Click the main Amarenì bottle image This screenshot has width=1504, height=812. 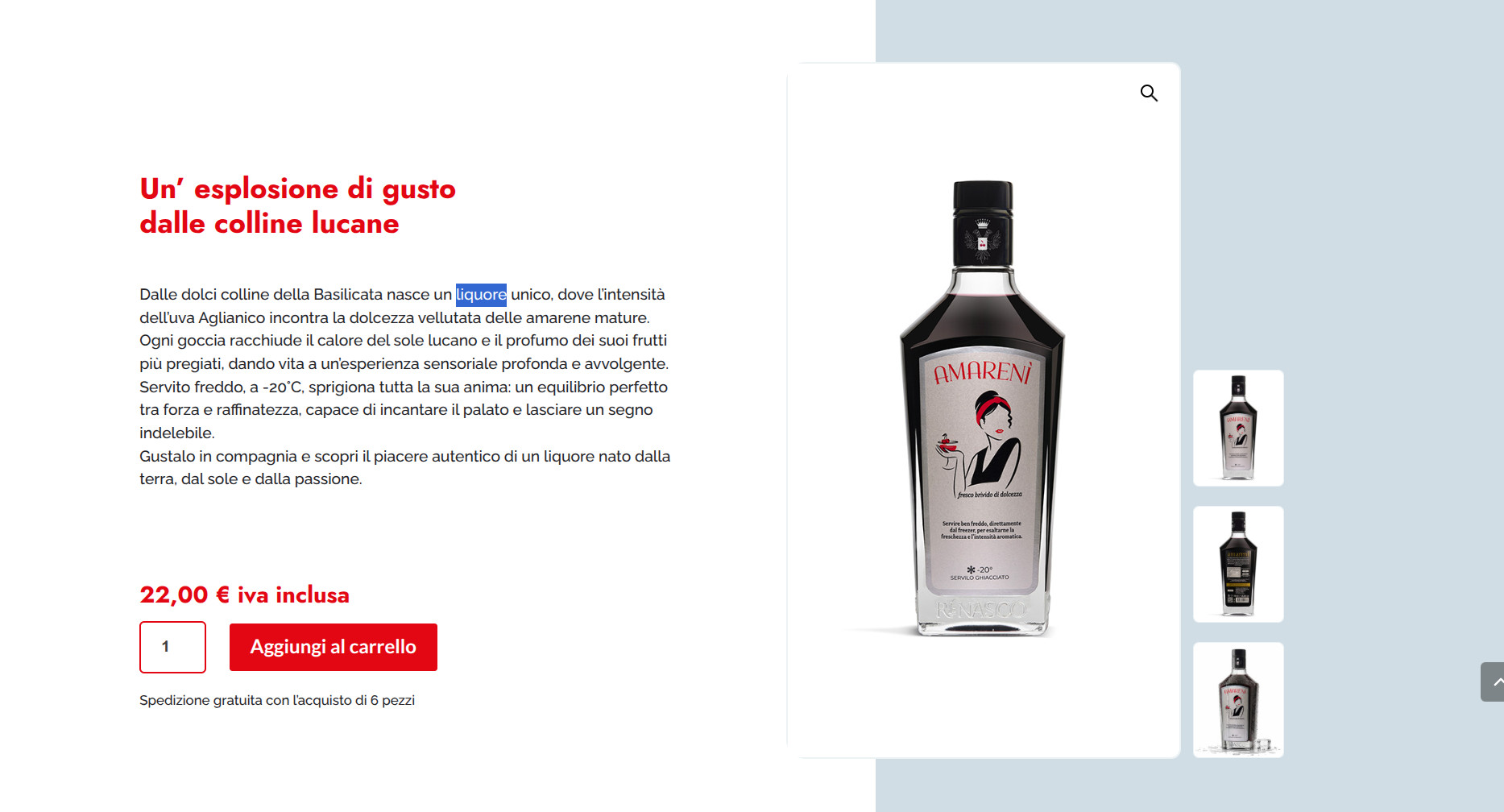pos(983,408)
